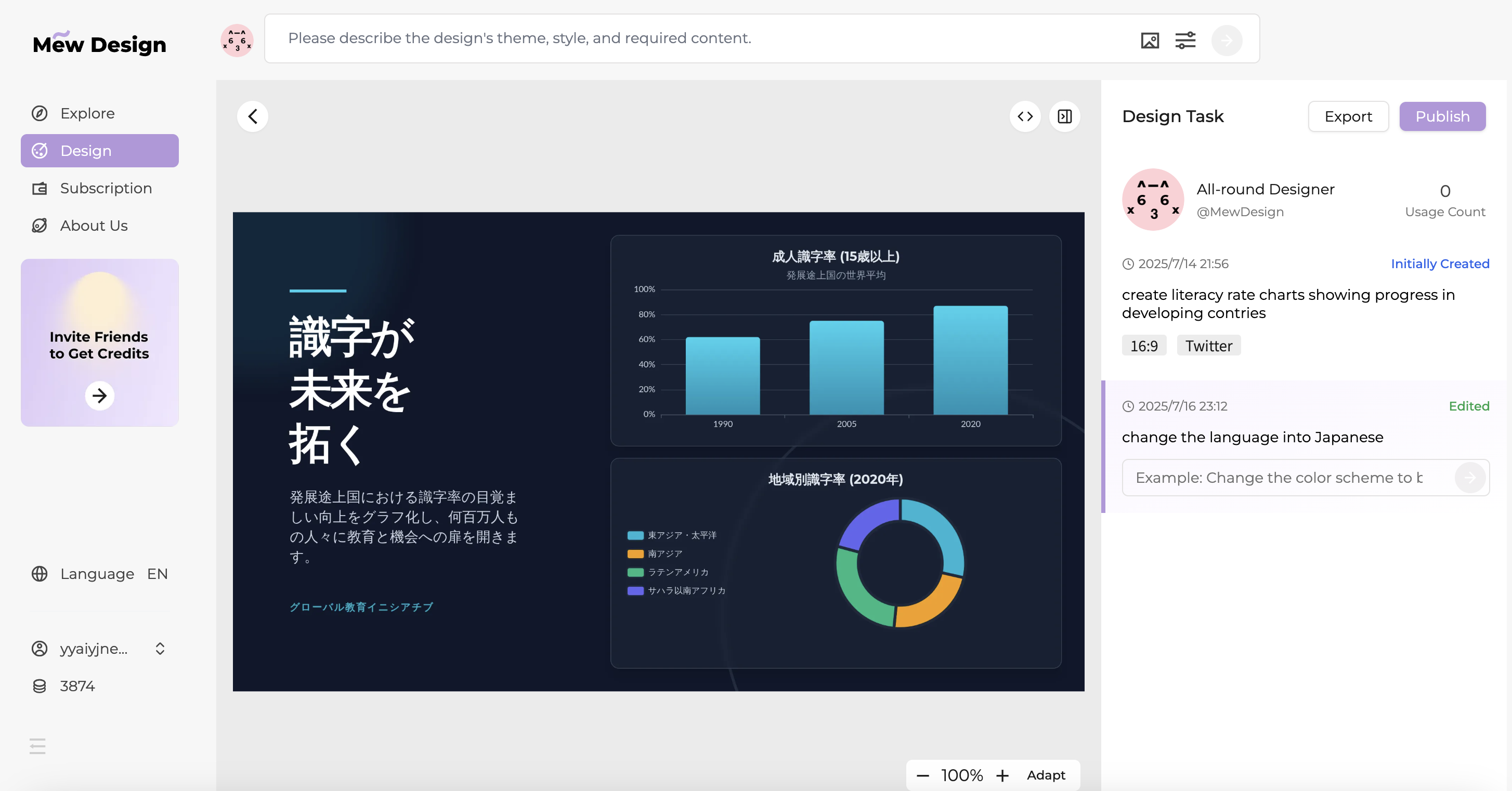Click the send arrow in the prompt bar

click(1227, 41)
